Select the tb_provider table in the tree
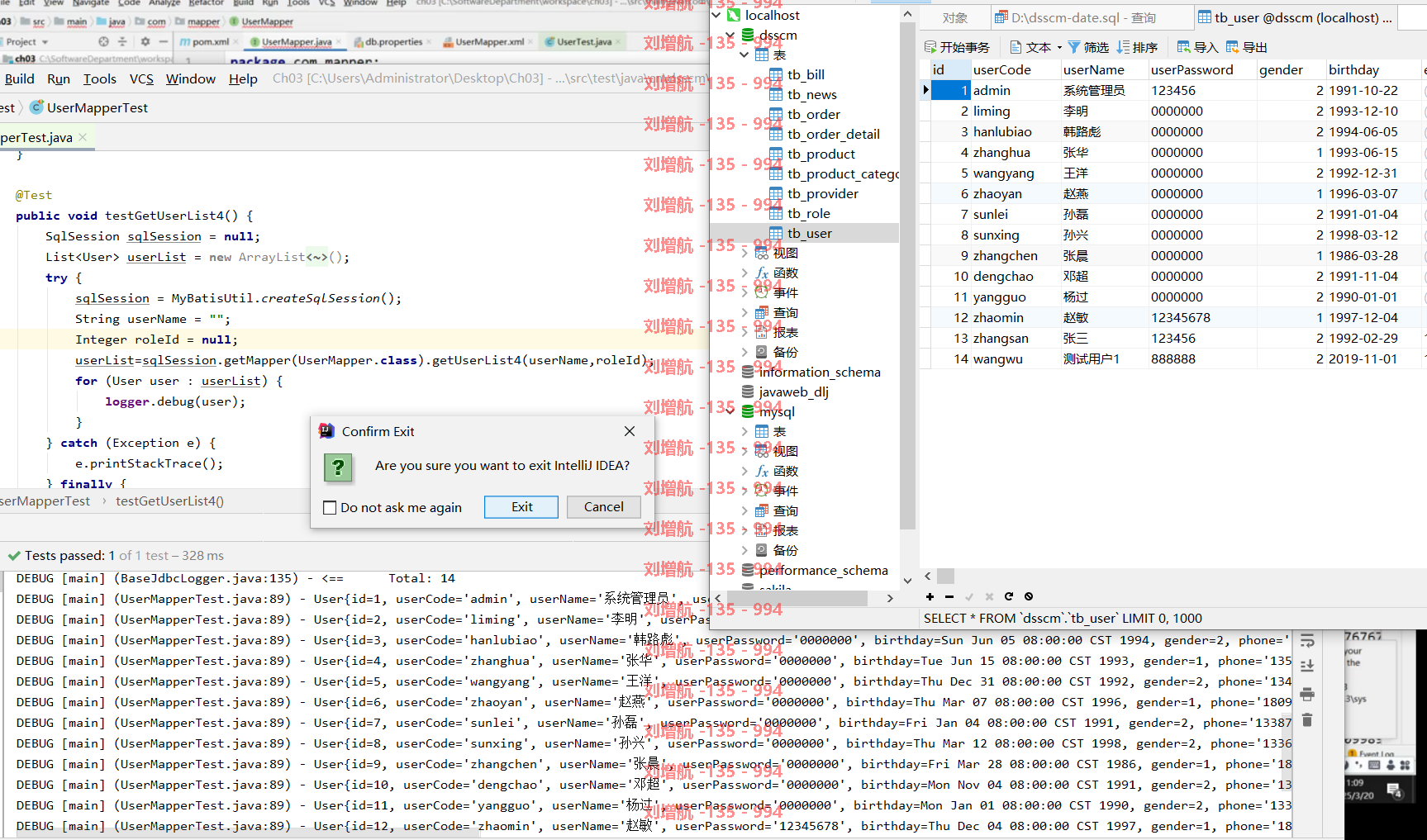1427x840 pixels. click(823, 193)
